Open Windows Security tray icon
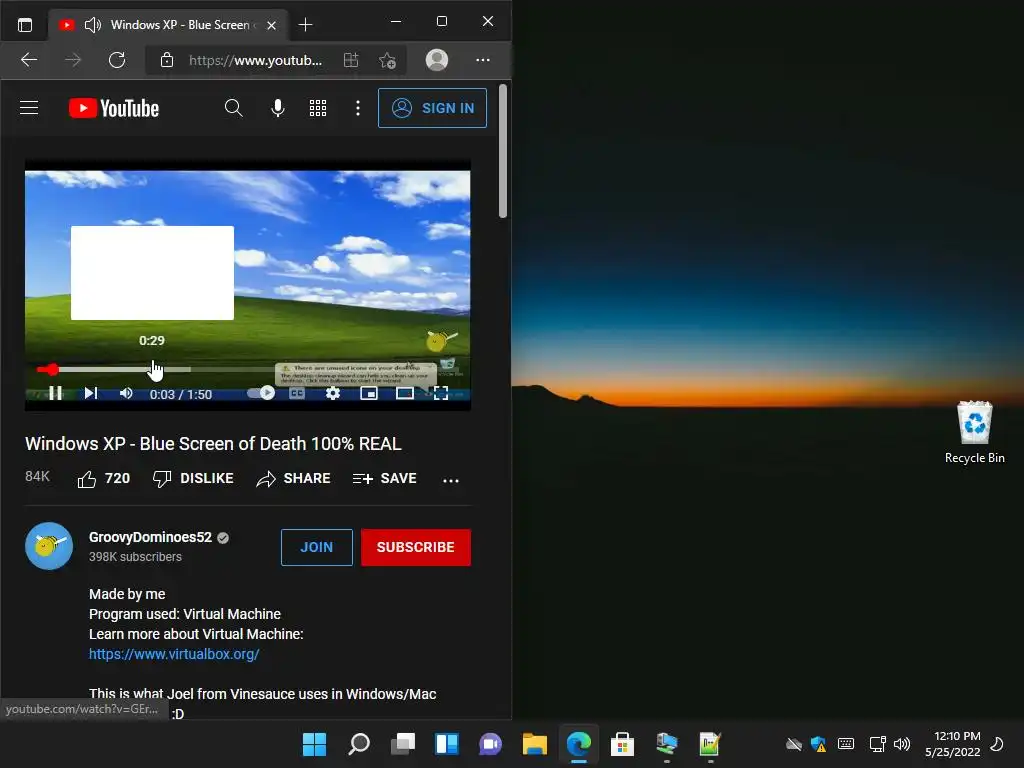 (818, 744)
